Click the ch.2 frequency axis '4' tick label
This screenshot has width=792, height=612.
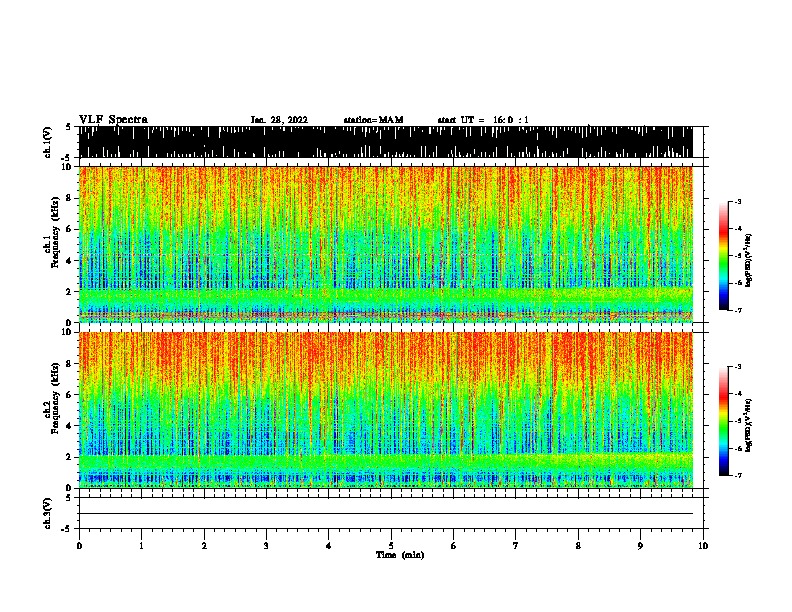pyautogui.click(x=70, y=426)
